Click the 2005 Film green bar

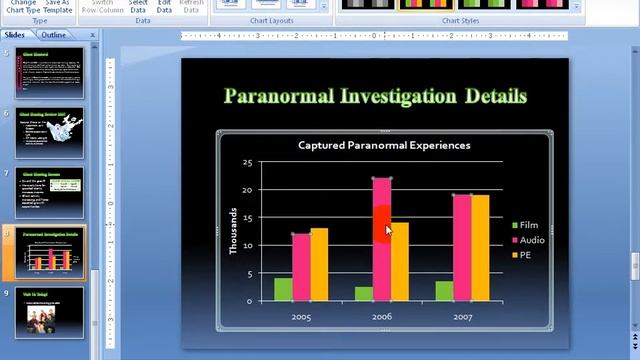[283, 290]
